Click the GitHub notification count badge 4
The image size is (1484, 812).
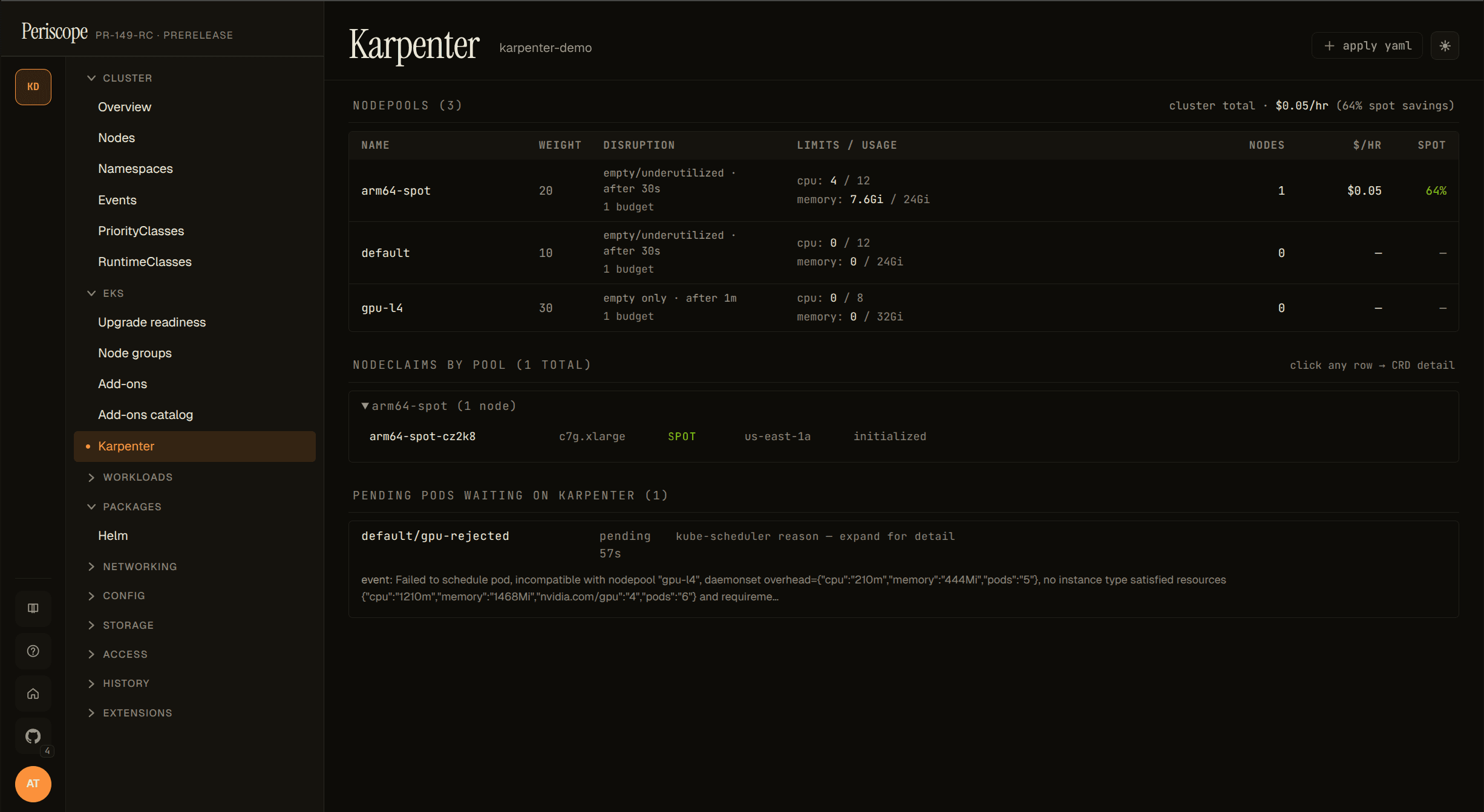pyautogui.click(x=47, y=751)
